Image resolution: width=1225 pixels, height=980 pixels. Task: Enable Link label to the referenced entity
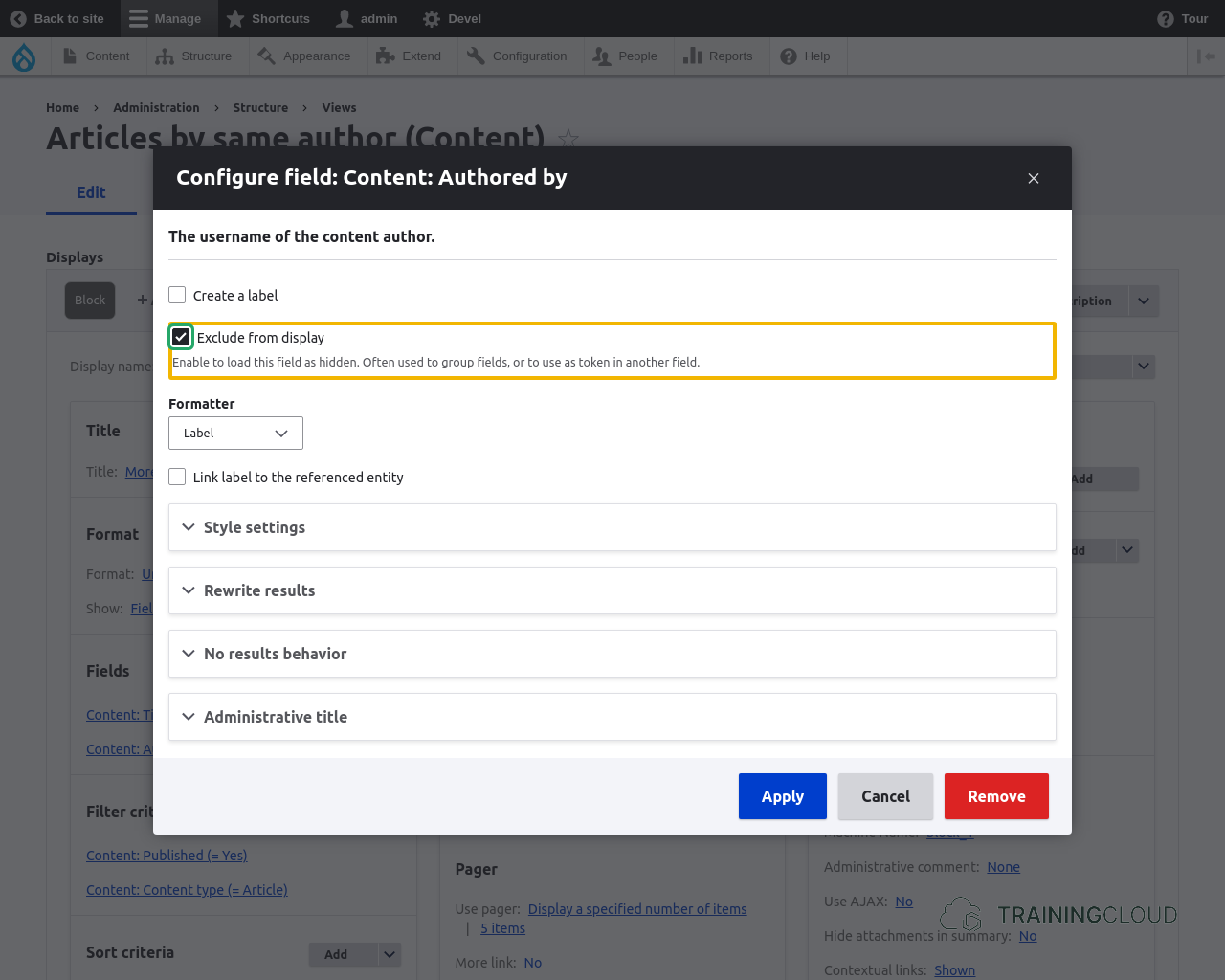click(x=177, y=477)
